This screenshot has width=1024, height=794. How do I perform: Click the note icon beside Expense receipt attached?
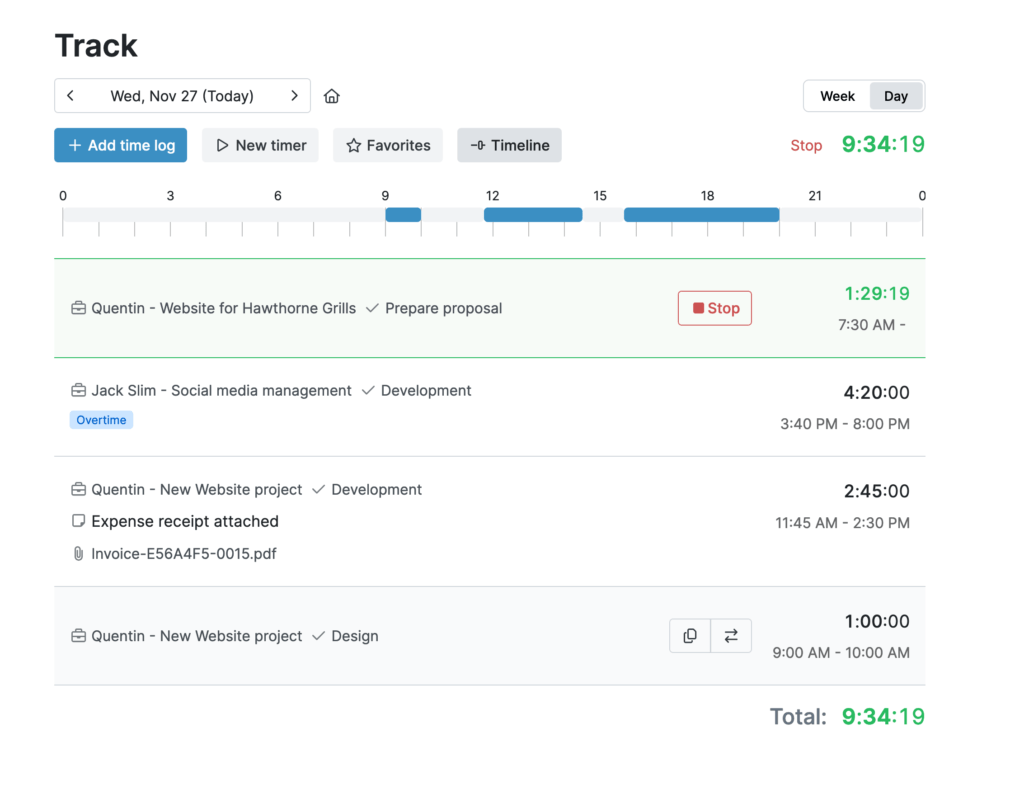[78, 521]
